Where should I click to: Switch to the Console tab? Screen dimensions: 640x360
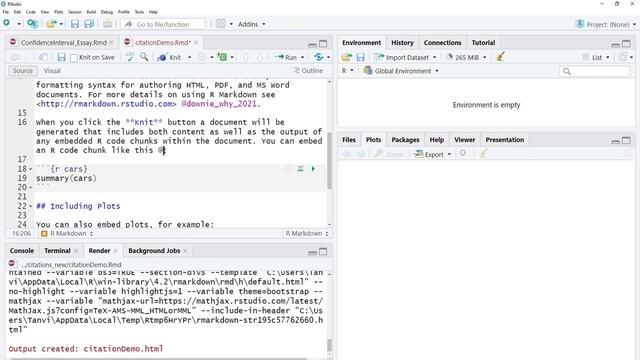coord(22,251)
